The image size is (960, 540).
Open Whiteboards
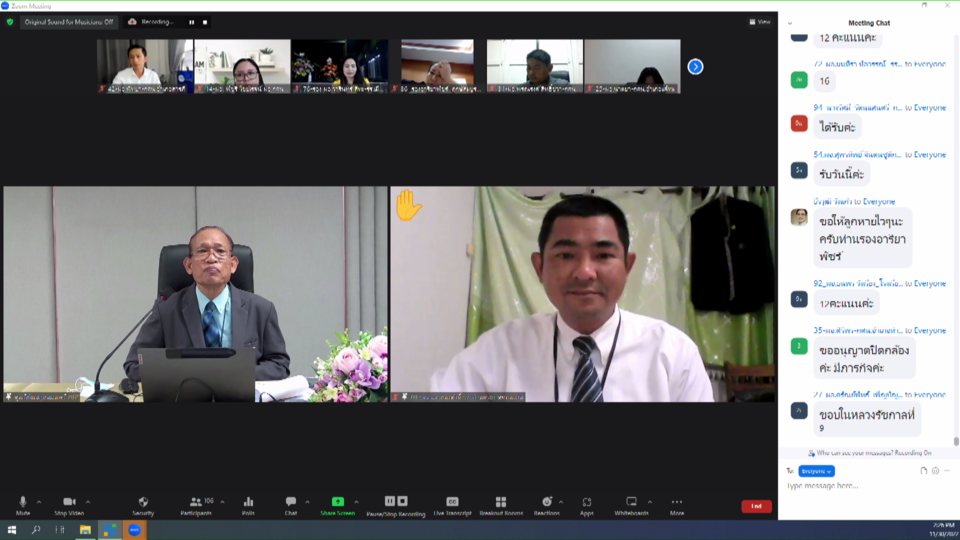pyautogui.click(x=631, y=506)
